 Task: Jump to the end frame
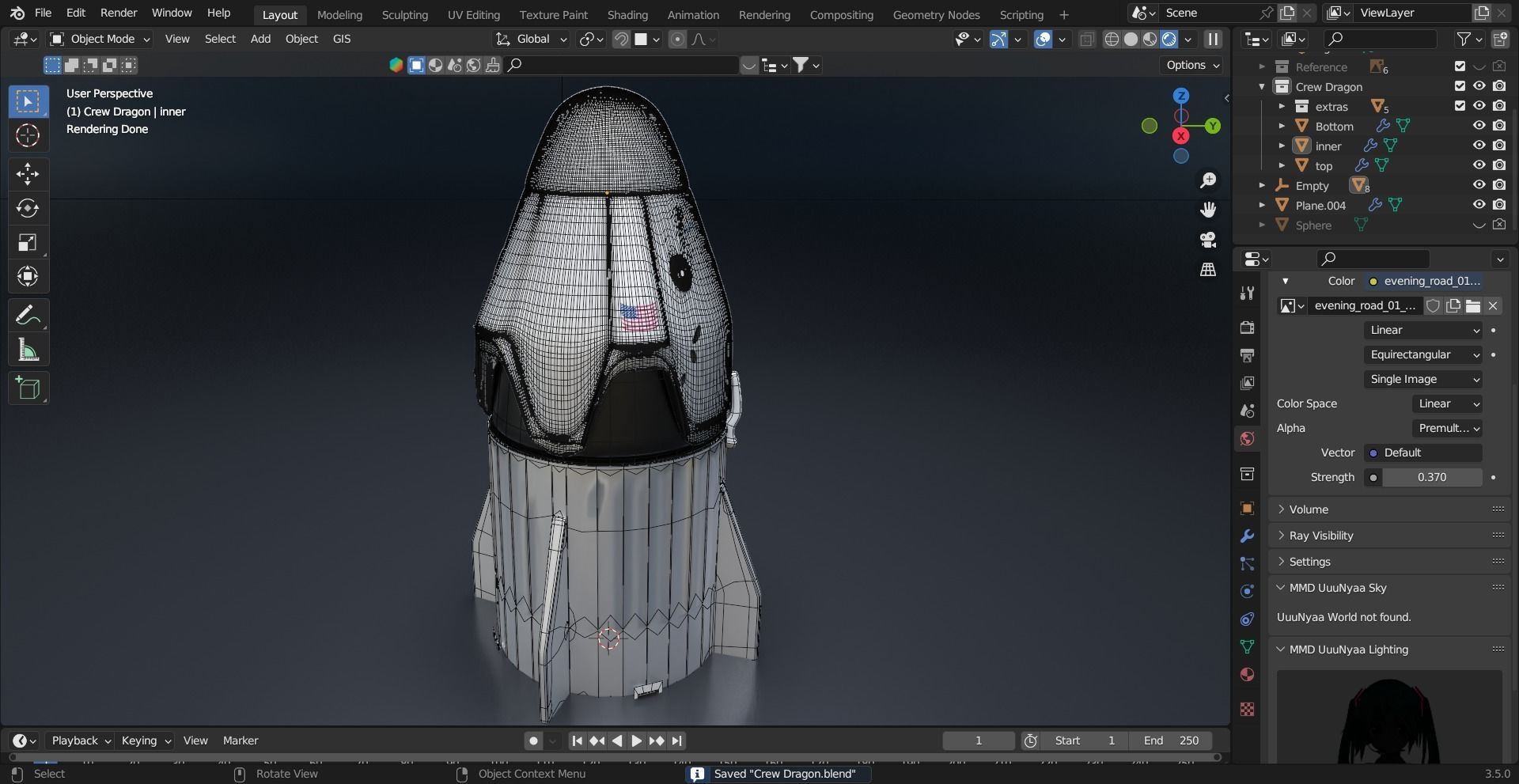tap(676, 741)
